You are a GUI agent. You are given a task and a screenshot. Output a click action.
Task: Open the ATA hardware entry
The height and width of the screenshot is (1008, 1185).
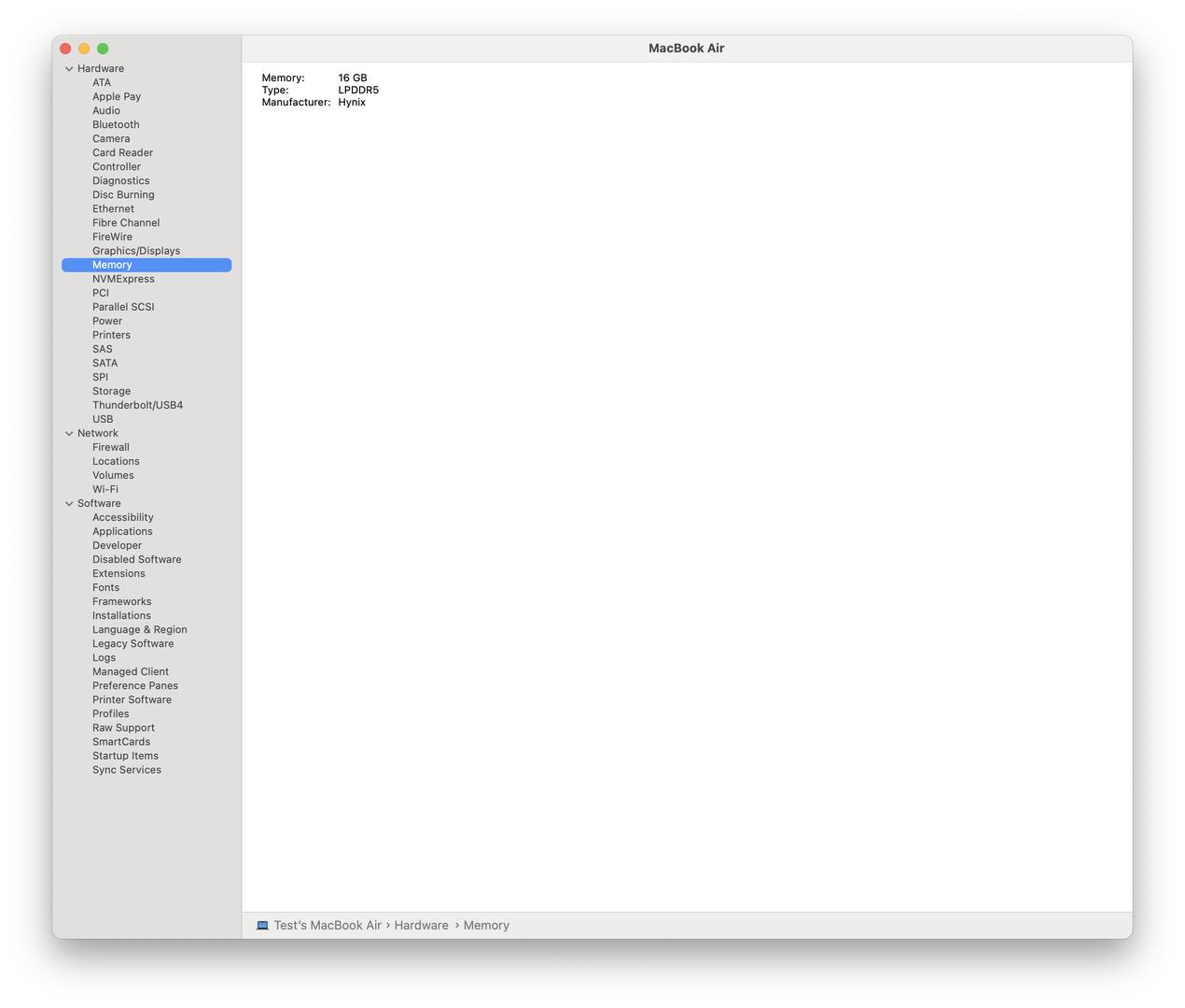102,83
